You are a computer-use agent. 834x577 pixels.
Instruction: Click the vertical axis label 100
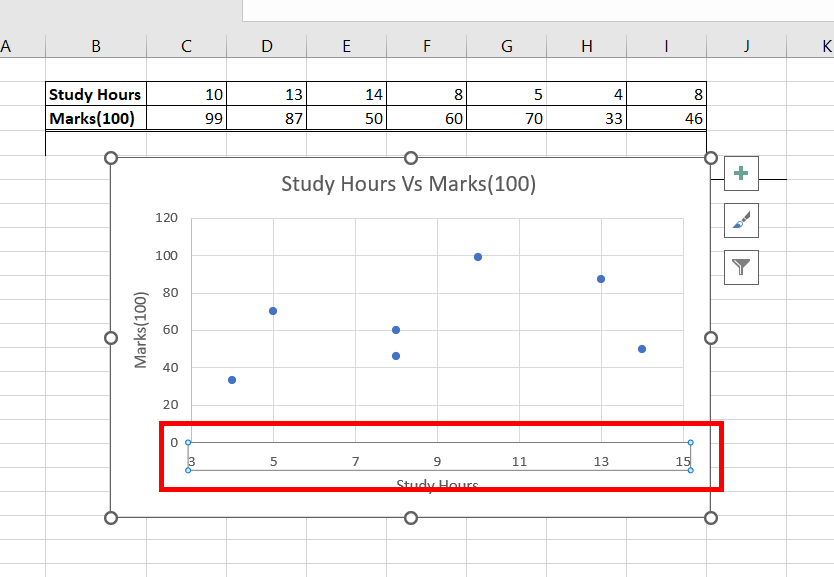pos(166,255)
